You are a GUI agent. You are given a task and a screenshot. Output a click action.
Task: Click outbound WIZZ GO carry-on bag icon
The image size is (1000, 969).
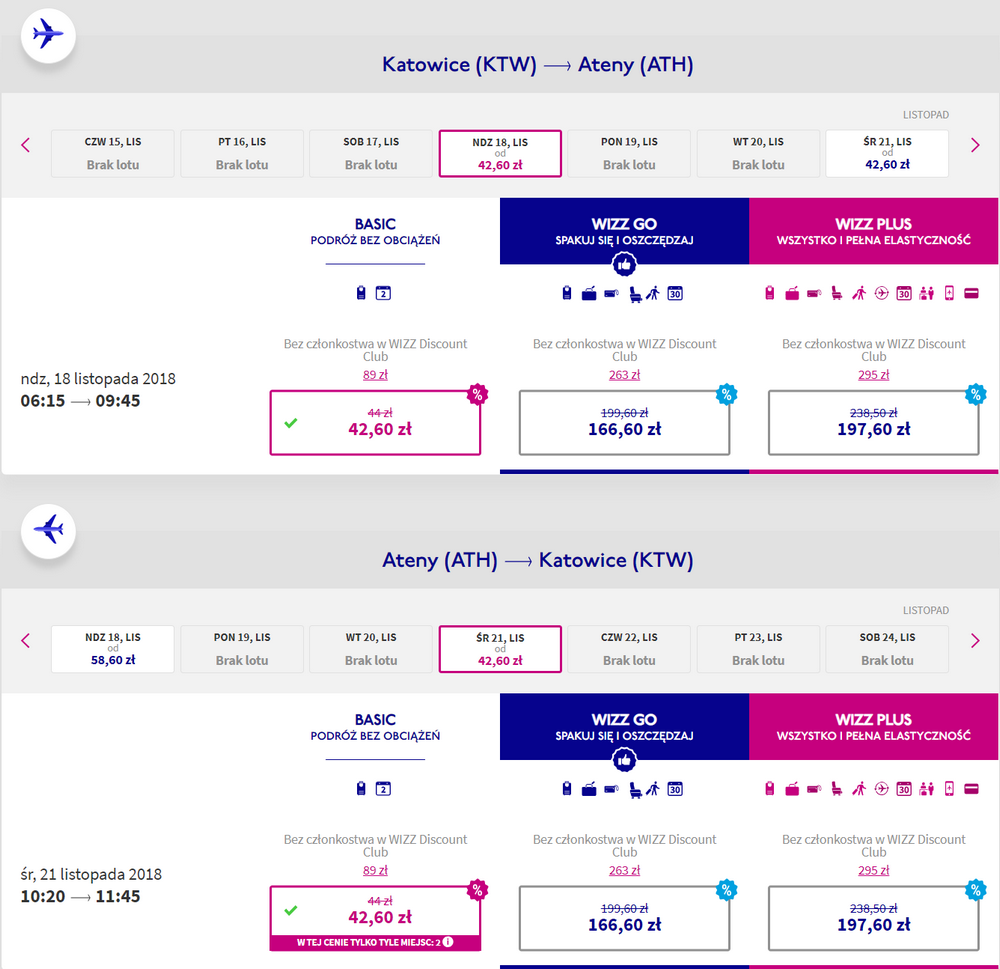coord(566,293)
